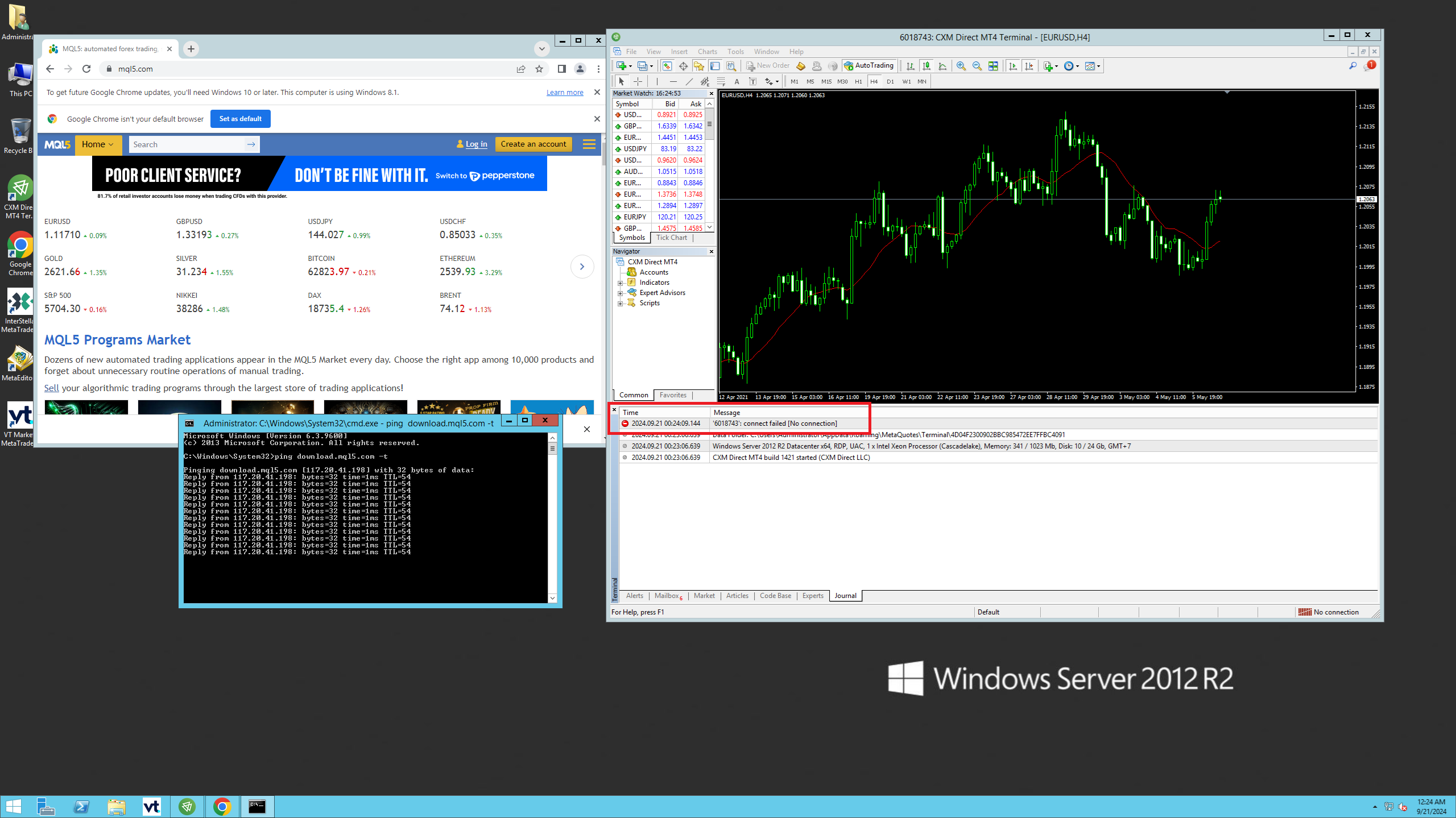Viewport: 1456px width, 818px height.
Task: Switch to the Tick Chart tab
Action: (671, 238)
